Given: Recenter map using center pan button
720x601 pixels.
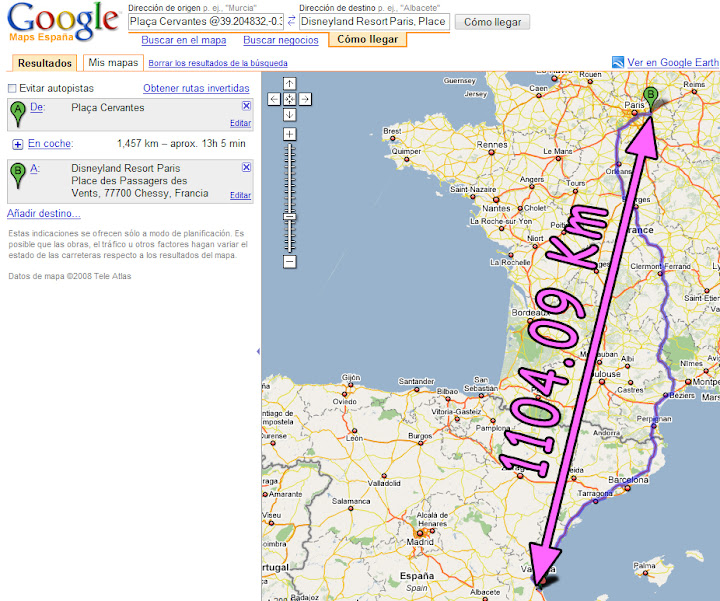Looking at the screenshot, I should pos(289,99).
